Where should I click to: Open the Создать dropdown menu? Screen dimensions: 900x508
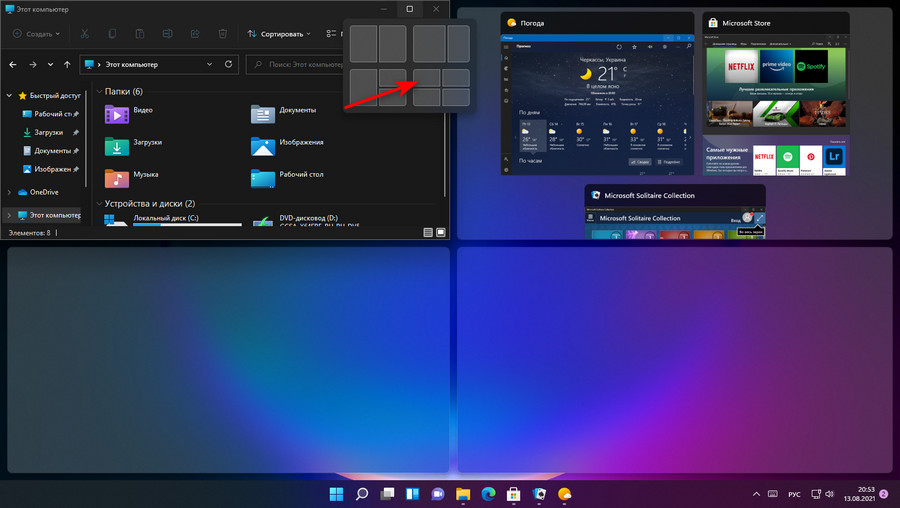tap(36, 34)
